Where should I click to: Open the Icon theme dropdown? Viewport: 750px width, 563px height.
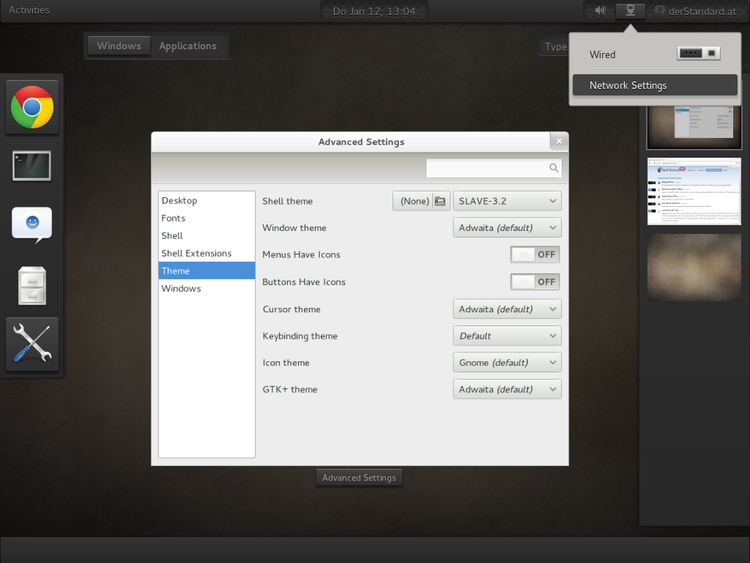(x=507, y=363)
